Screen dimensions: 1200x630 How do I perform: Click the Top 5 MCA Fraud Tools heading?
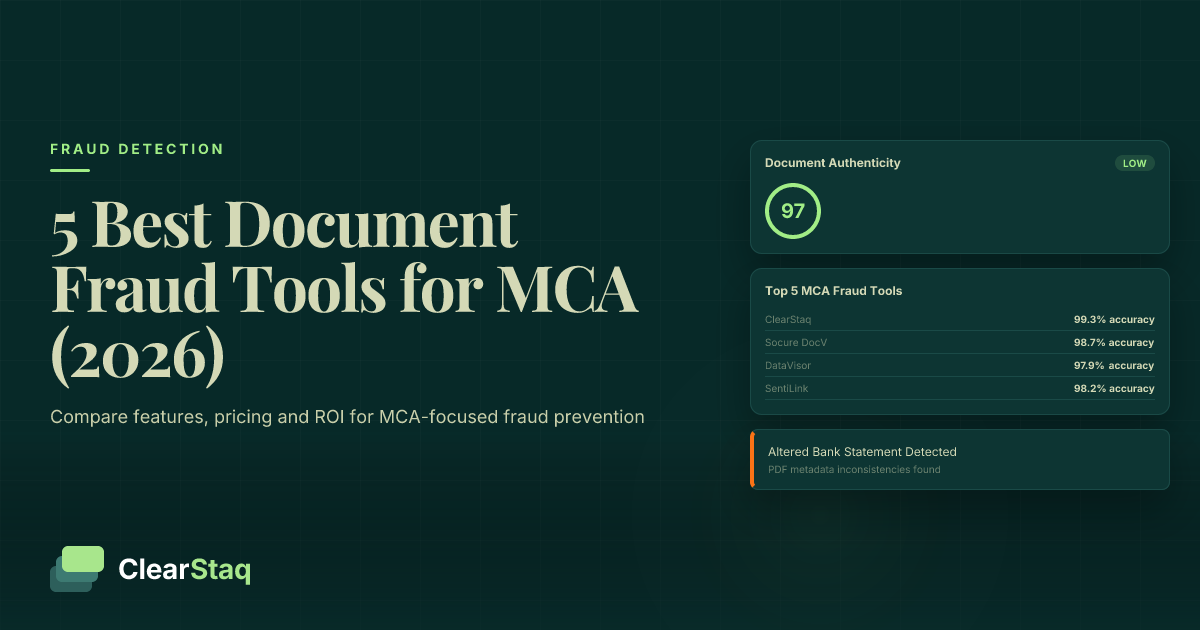(x=833, y=291)
